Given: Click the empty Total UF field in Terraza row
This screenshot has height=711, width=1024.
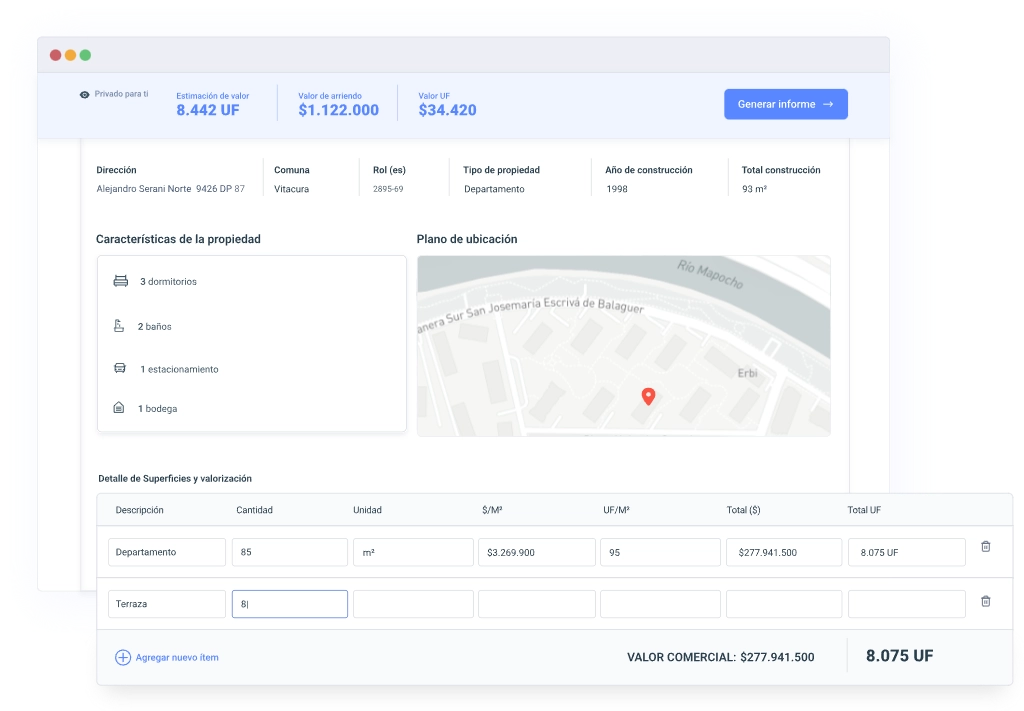Looking at the screenshot, I should (906, 604).
